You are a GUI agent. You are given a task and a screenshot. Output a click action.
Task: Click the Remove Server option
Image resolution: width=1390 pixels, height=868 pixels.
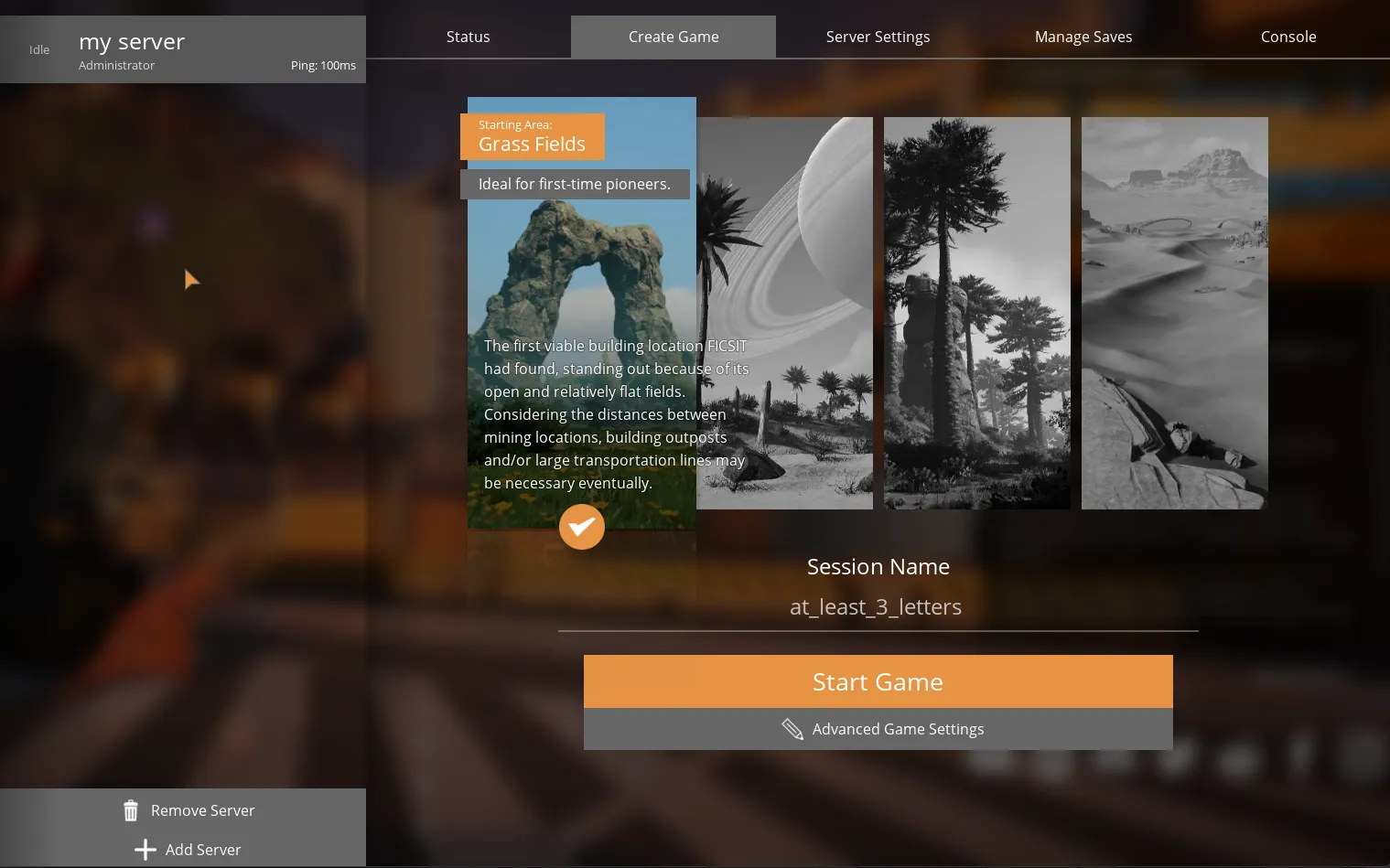189,810
